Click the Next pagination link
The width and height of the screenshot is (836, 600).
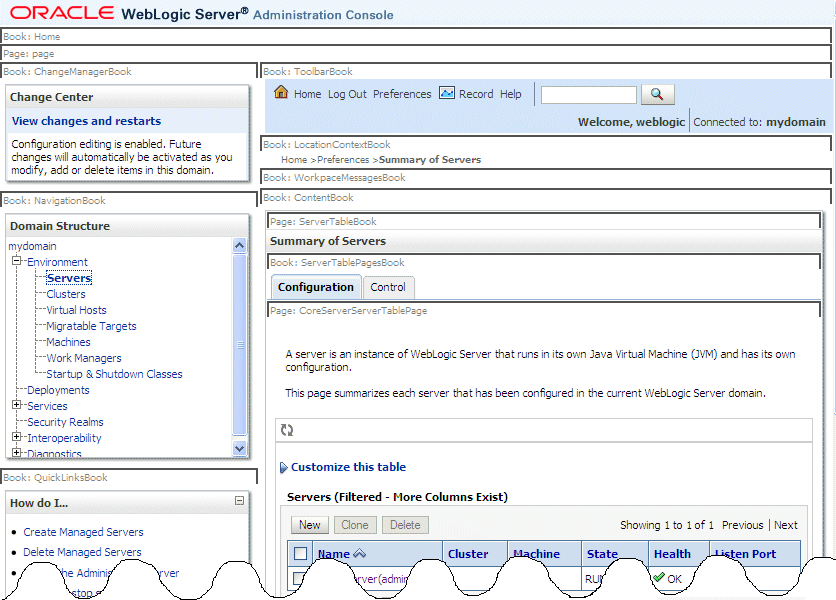click(x=786, y=525)
